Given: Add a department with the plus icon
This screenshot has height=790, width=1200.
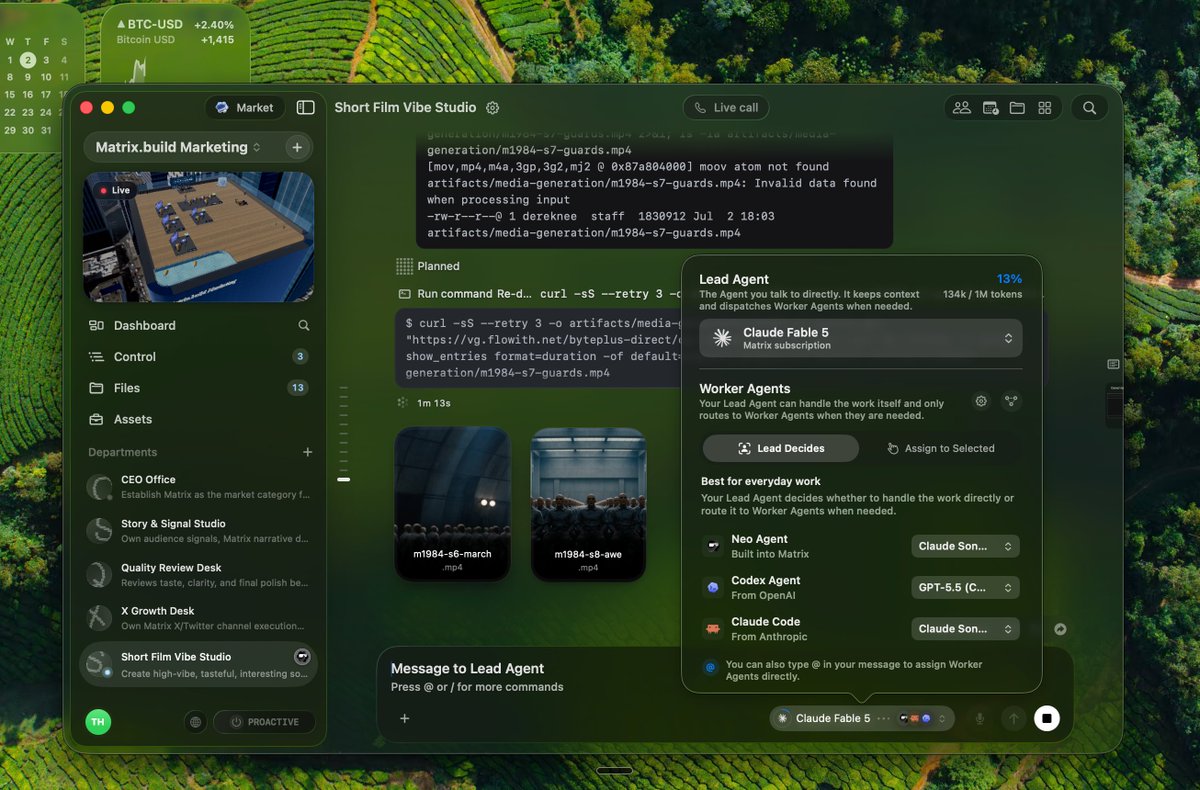Looking at the screenshot, I should [x=307, y=452].
